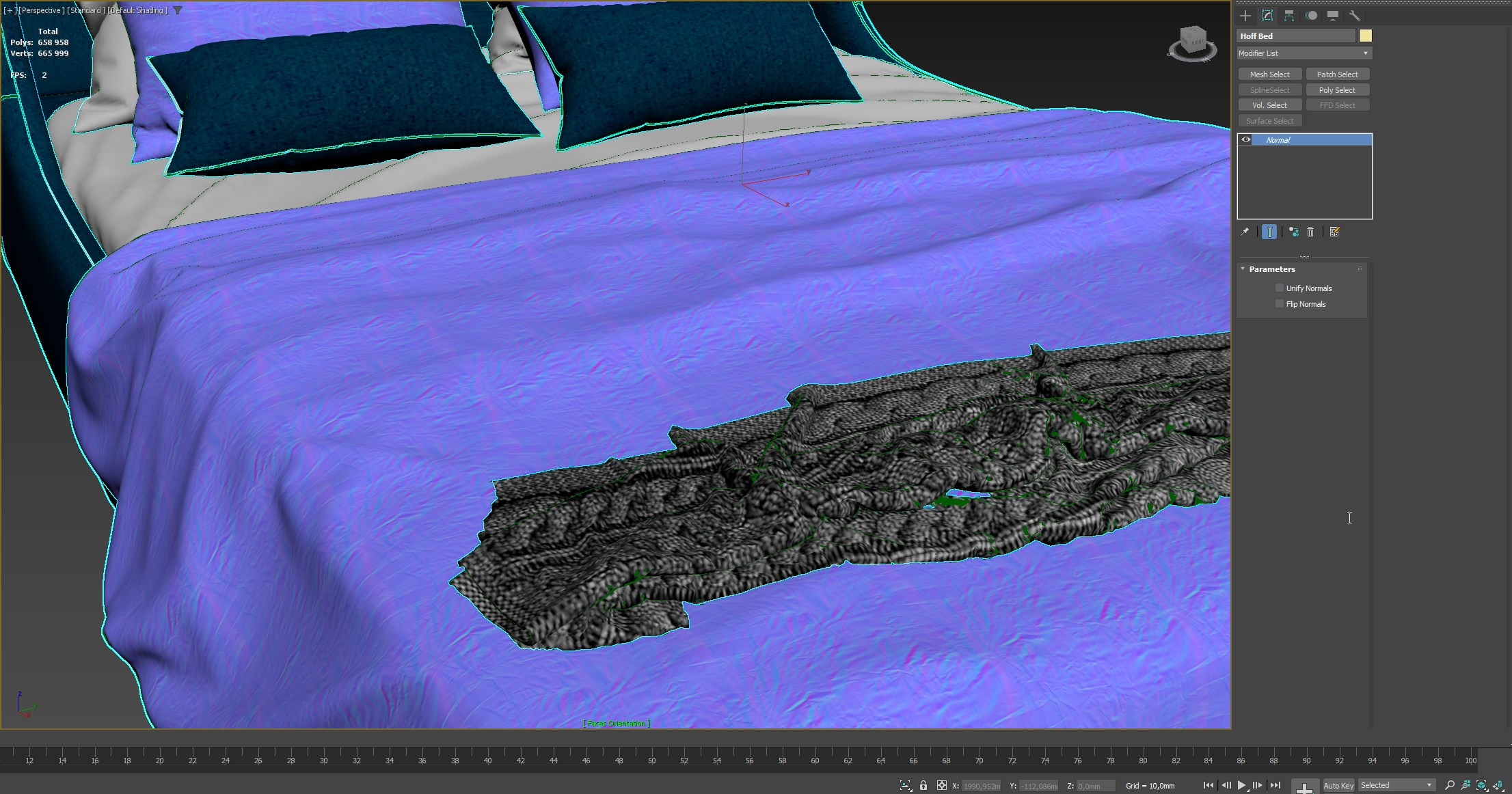Enable the Flip Normals checkbox
This screenshot has height=794, width=1512.
(x=1280, y=304)
